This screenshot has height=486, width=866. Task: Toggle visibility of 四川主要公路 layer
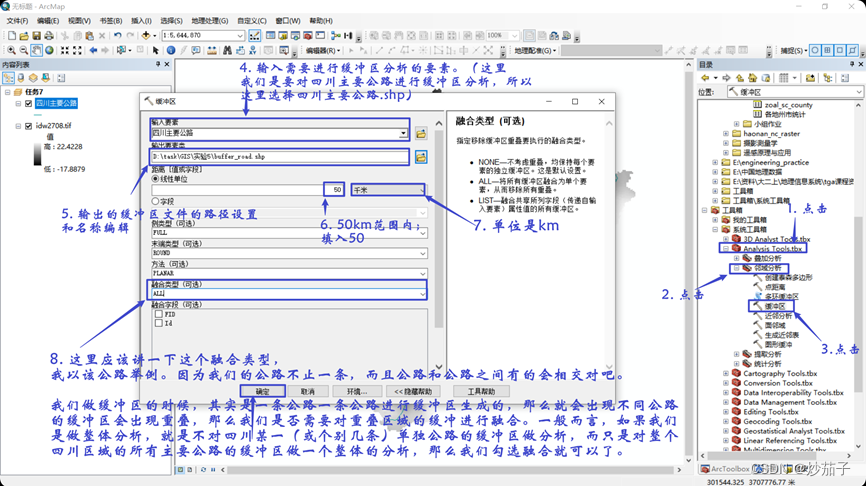(x=28, y=103)
